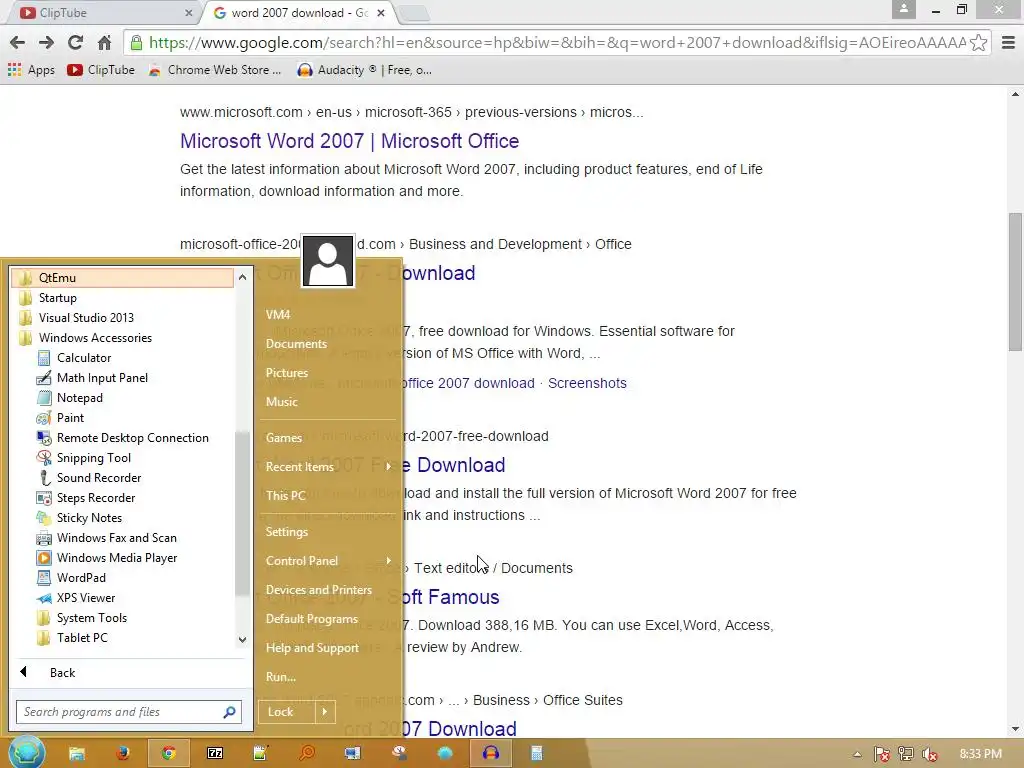Open the arrow next to Lock

325,712
